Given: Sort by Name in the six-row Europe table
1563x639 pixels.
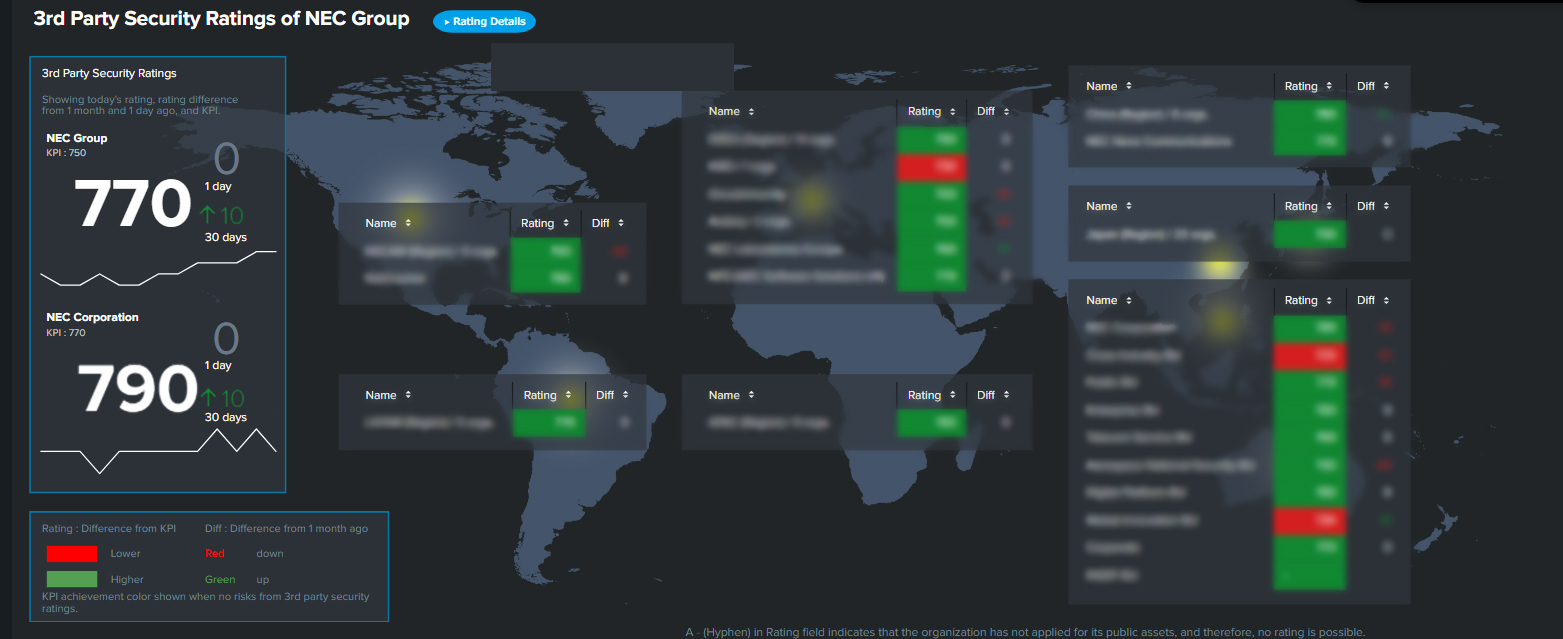Looking at the screenshot, I should (729, 111).
